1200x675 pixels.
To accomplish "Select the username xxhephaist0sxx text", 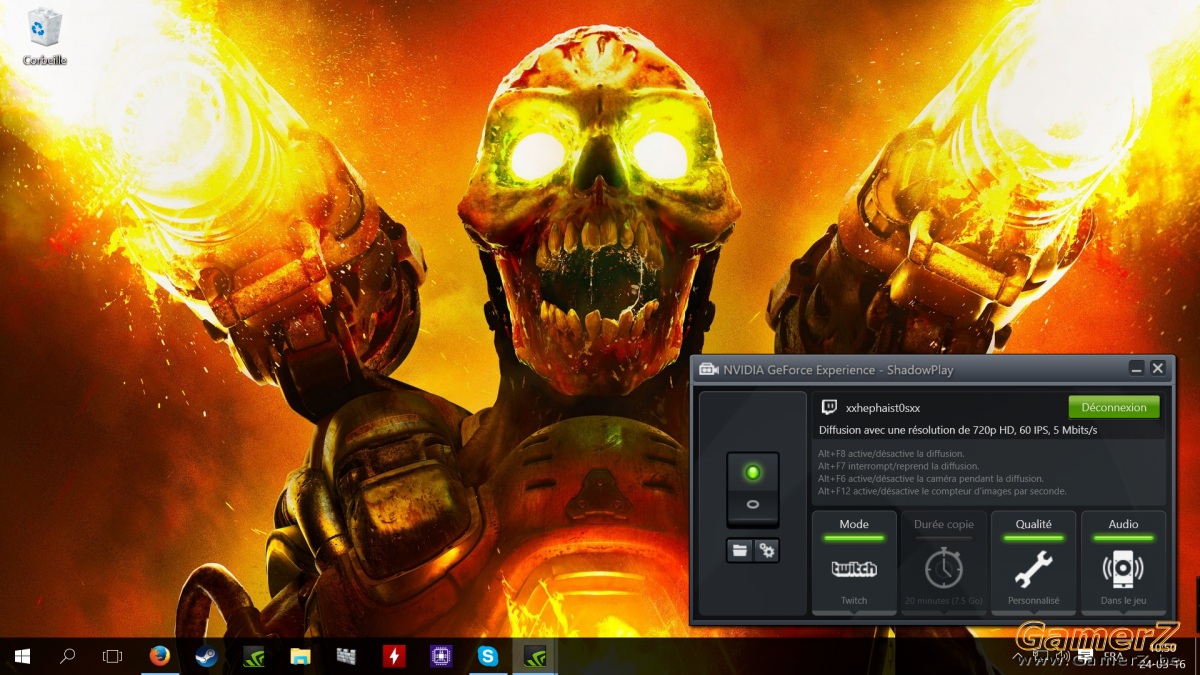I will [x=883, y=408].
